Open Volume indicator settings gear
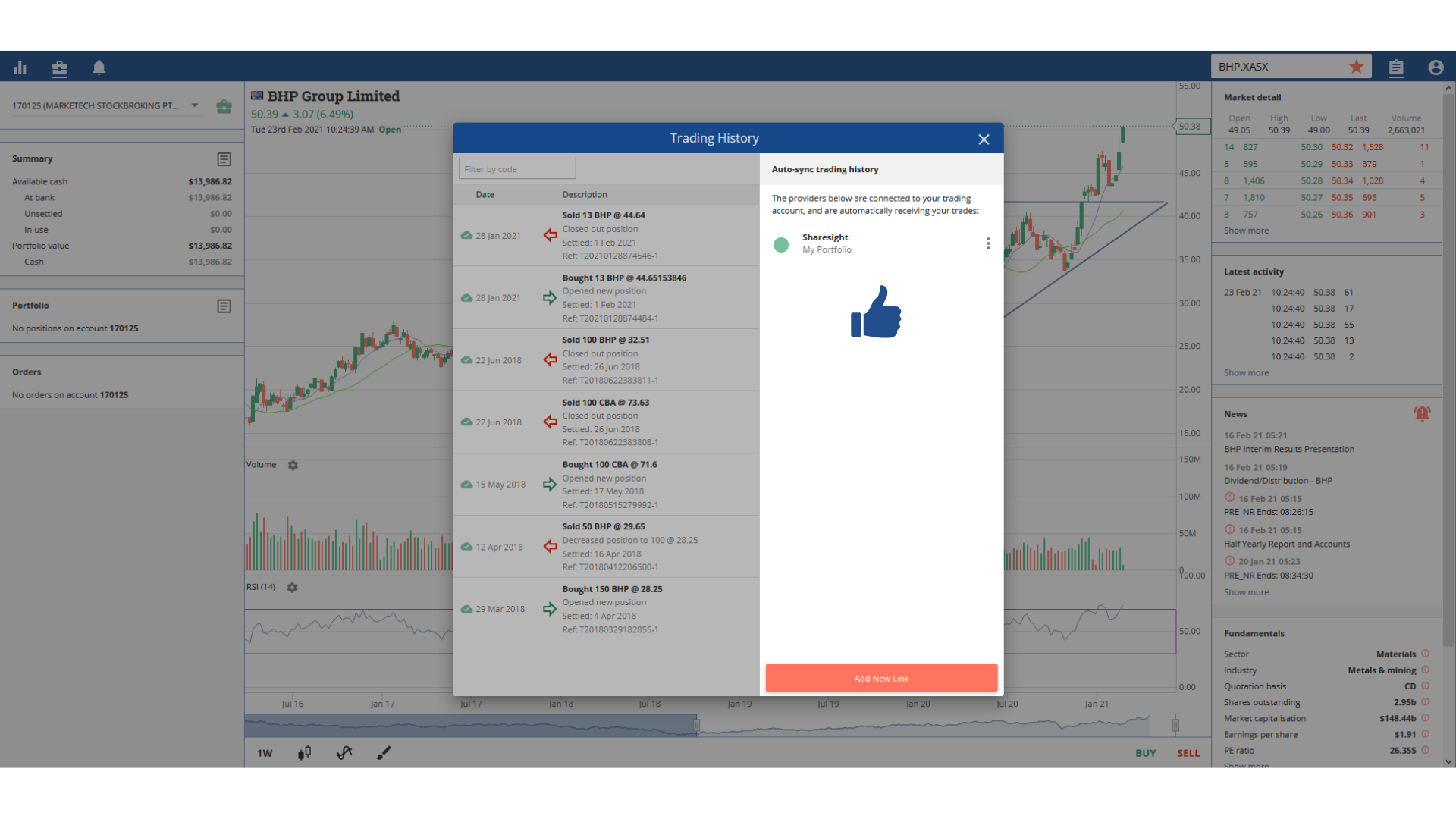This screenshot has height=819, width=1456. [x=293, y=465]
